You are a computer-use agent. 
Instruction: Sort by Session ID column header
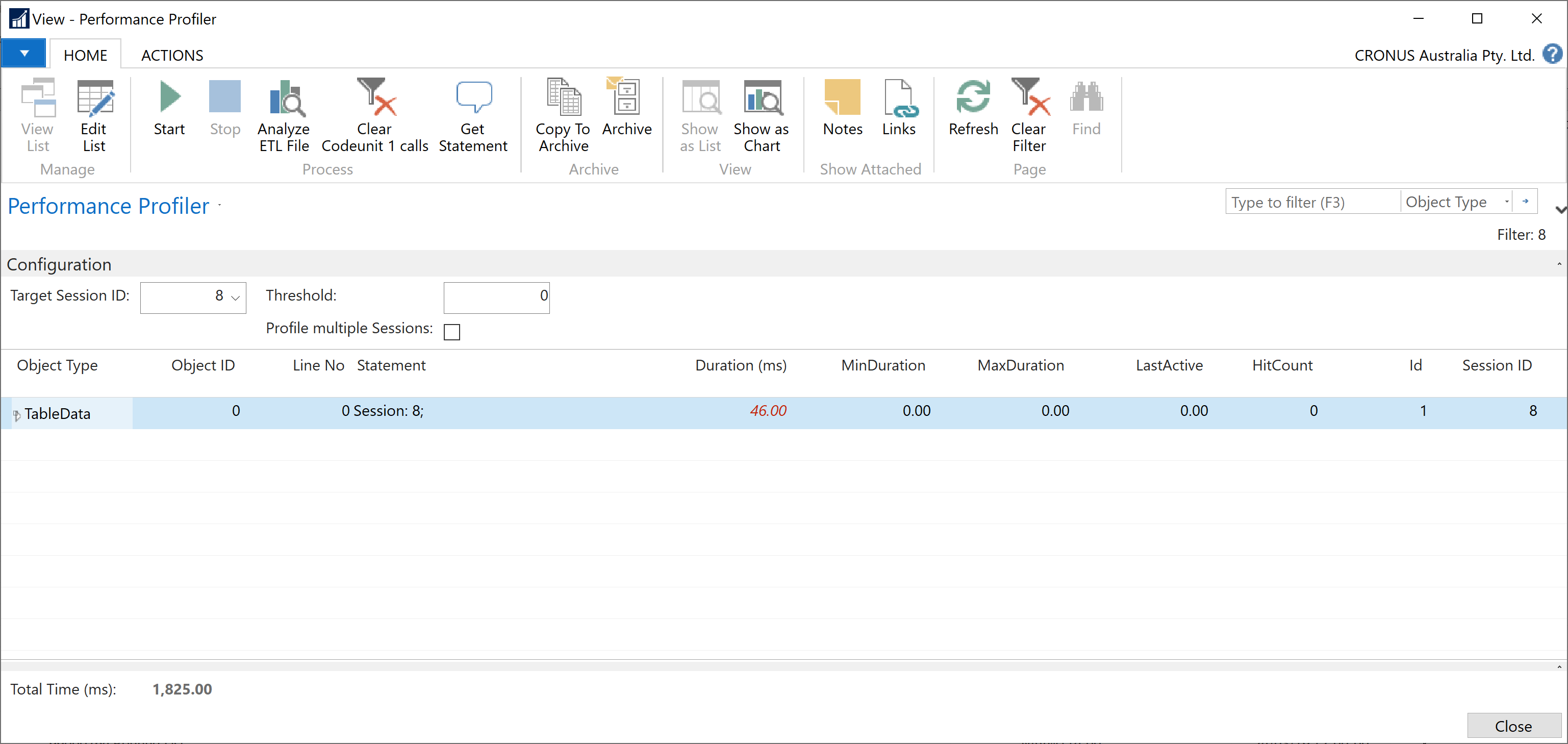[x=1497, y=365]
